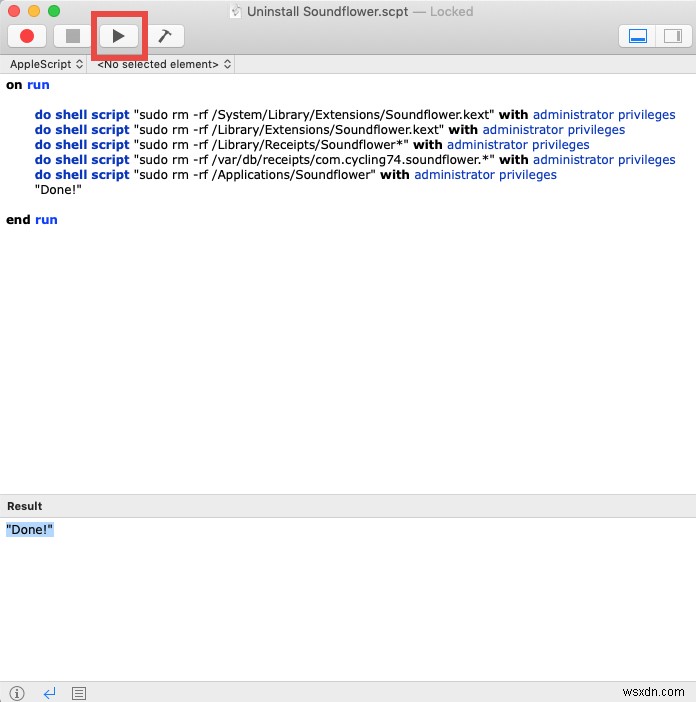Toggle the right side library pane

pos(673,36)
